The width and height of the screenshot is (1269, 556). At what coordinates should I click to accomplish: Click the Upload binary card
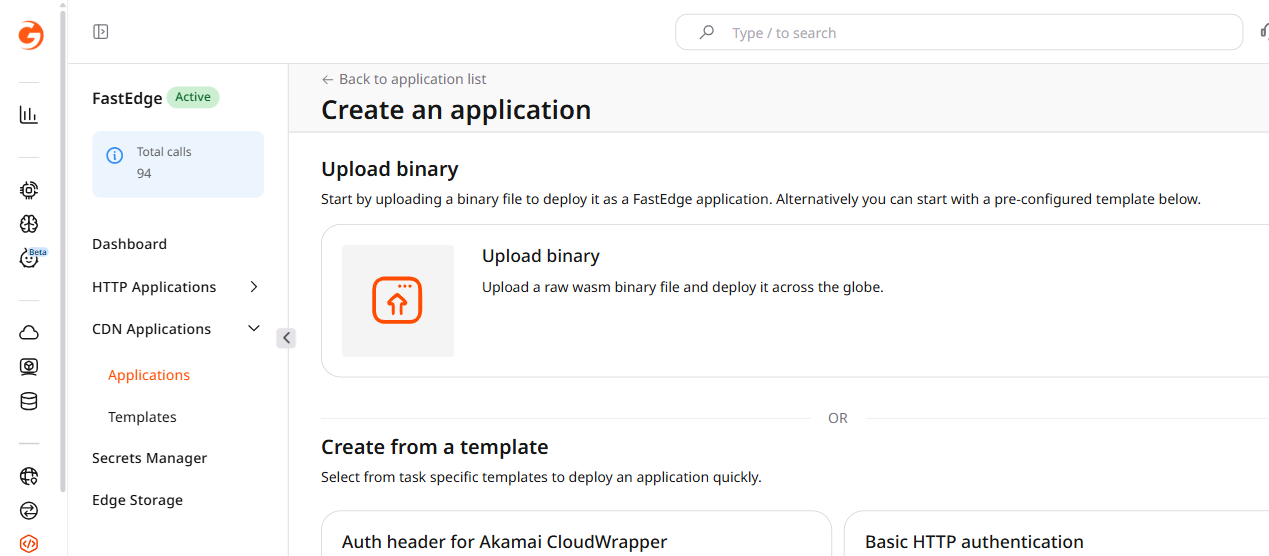click(795, 301)
